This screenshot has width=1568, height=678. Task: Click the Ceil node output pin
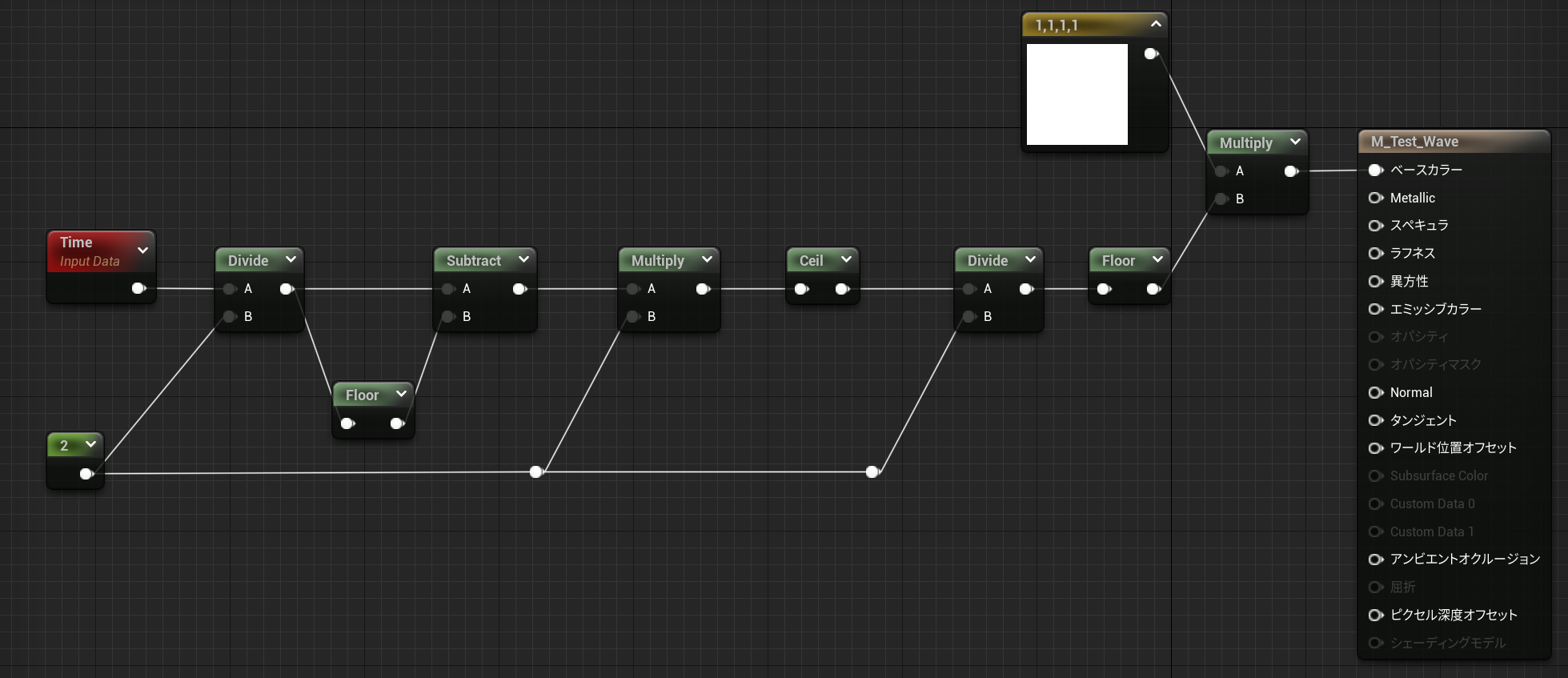pyautogui.click(x=842, y=289)
